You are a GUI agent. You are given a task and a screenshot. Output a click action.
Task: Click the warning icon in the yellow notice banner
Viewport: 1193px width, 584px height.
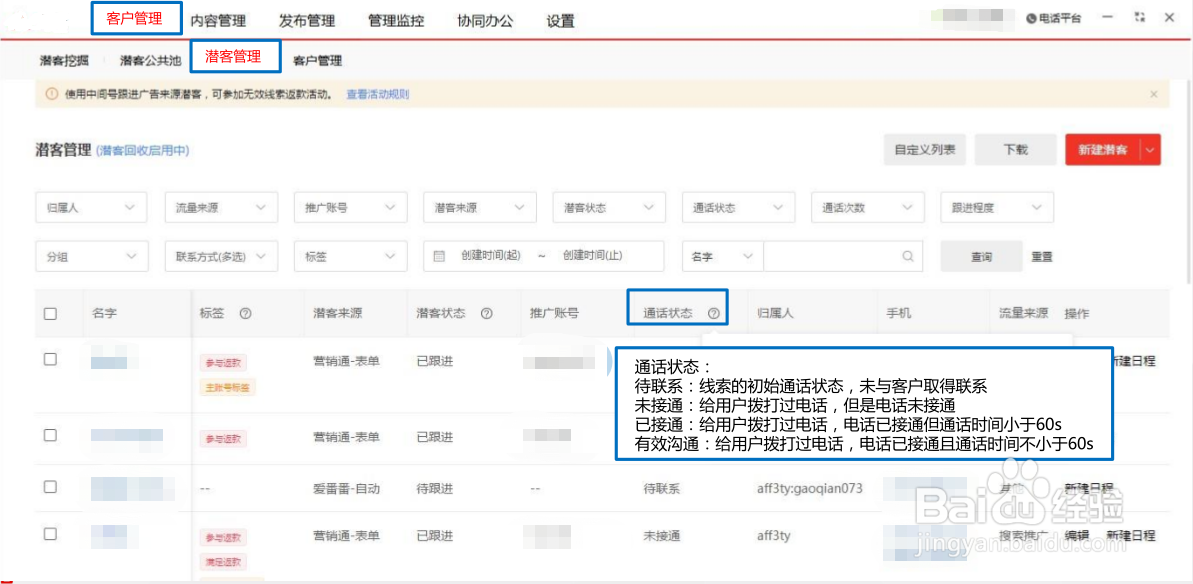[x=51, y=93]
